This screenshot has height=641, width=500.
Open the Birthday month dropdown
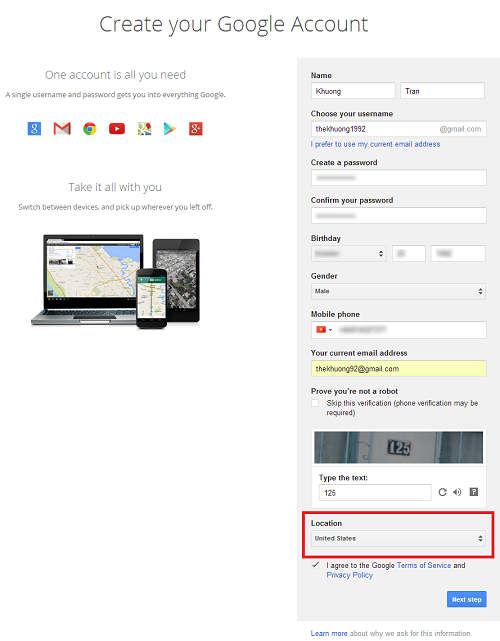(x=348, y=253)
